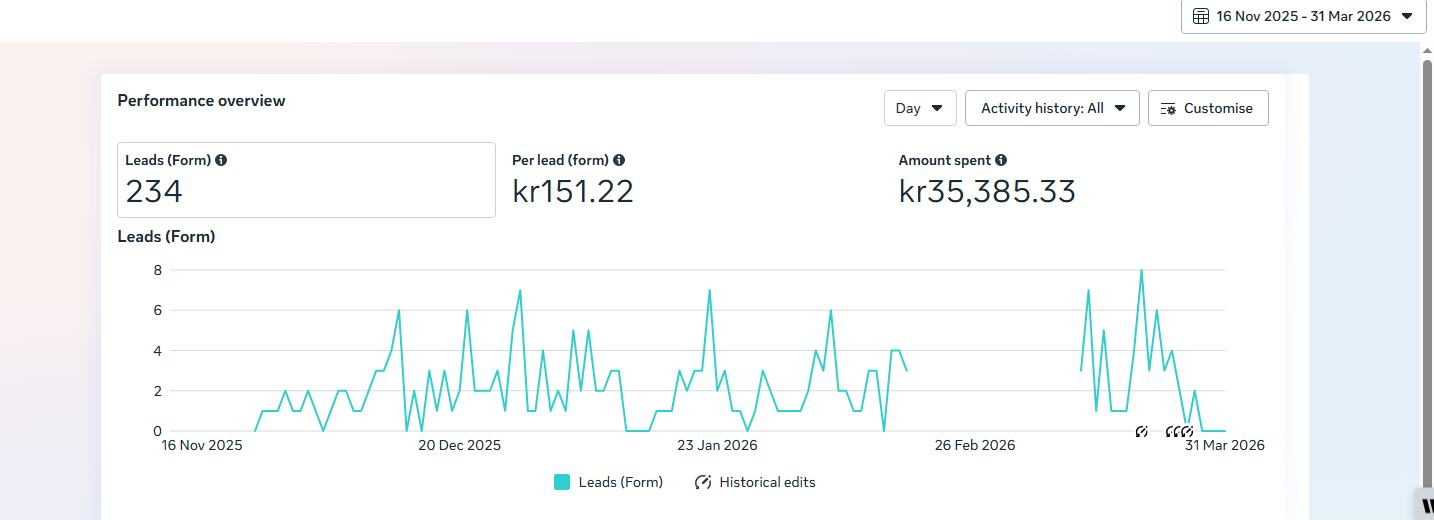The image size is (1434, 520).
Task: Click the Historical edits gauge icon in the legend
Action: pos(703,482)
